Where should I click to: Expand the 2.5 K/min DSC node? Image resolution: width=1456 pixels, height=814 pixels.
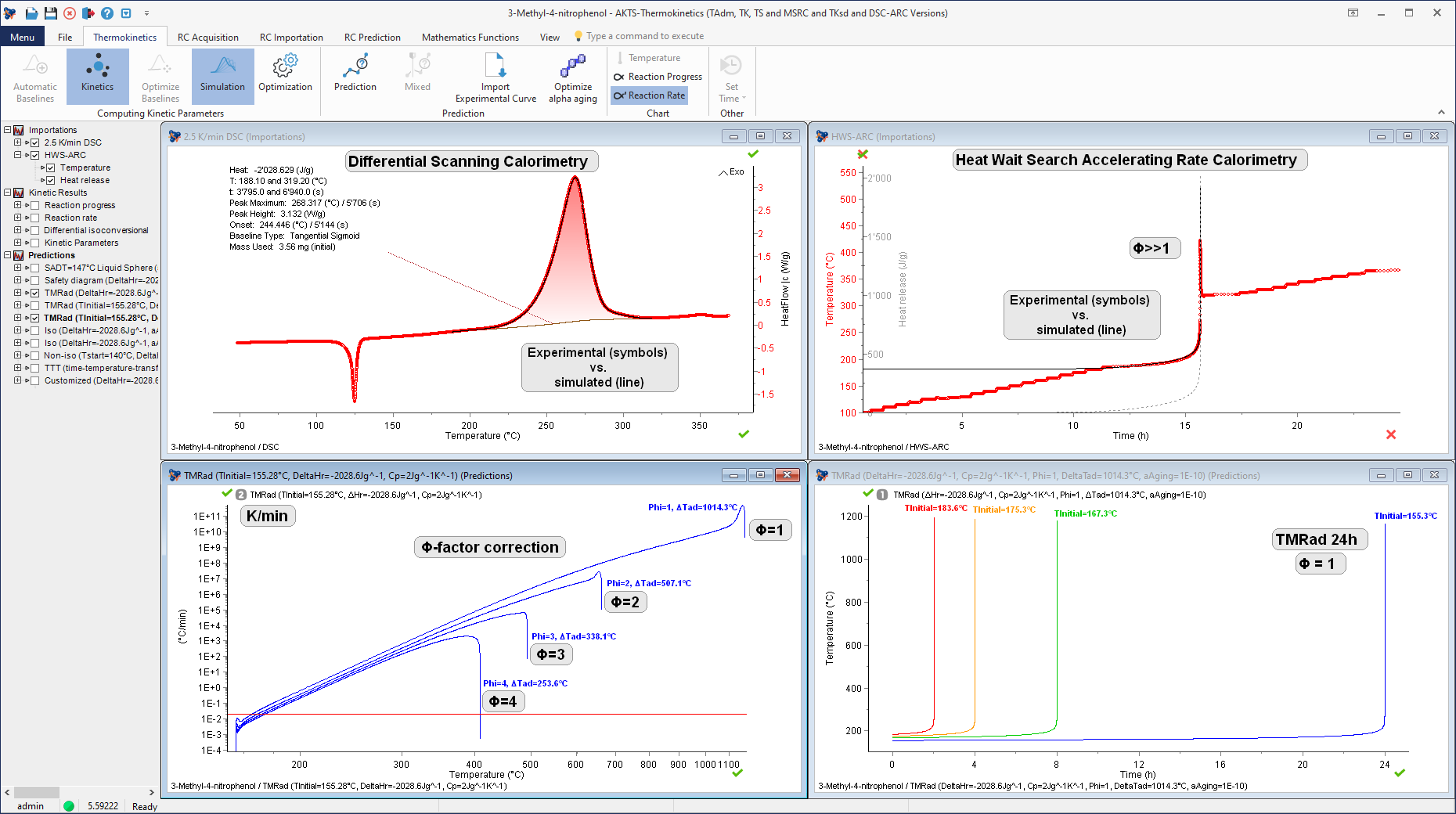(17, 142)
